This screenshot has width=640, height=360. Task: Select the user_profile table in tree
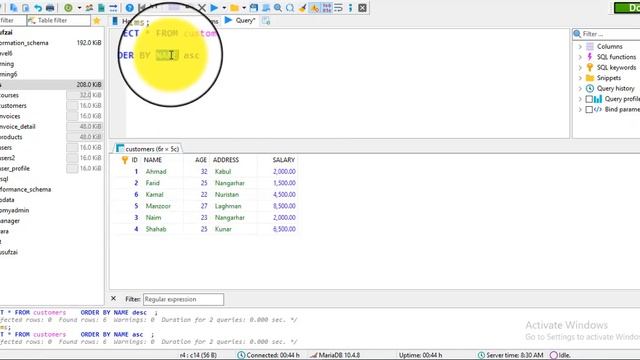pyautogui.click(x=15, y=168)
